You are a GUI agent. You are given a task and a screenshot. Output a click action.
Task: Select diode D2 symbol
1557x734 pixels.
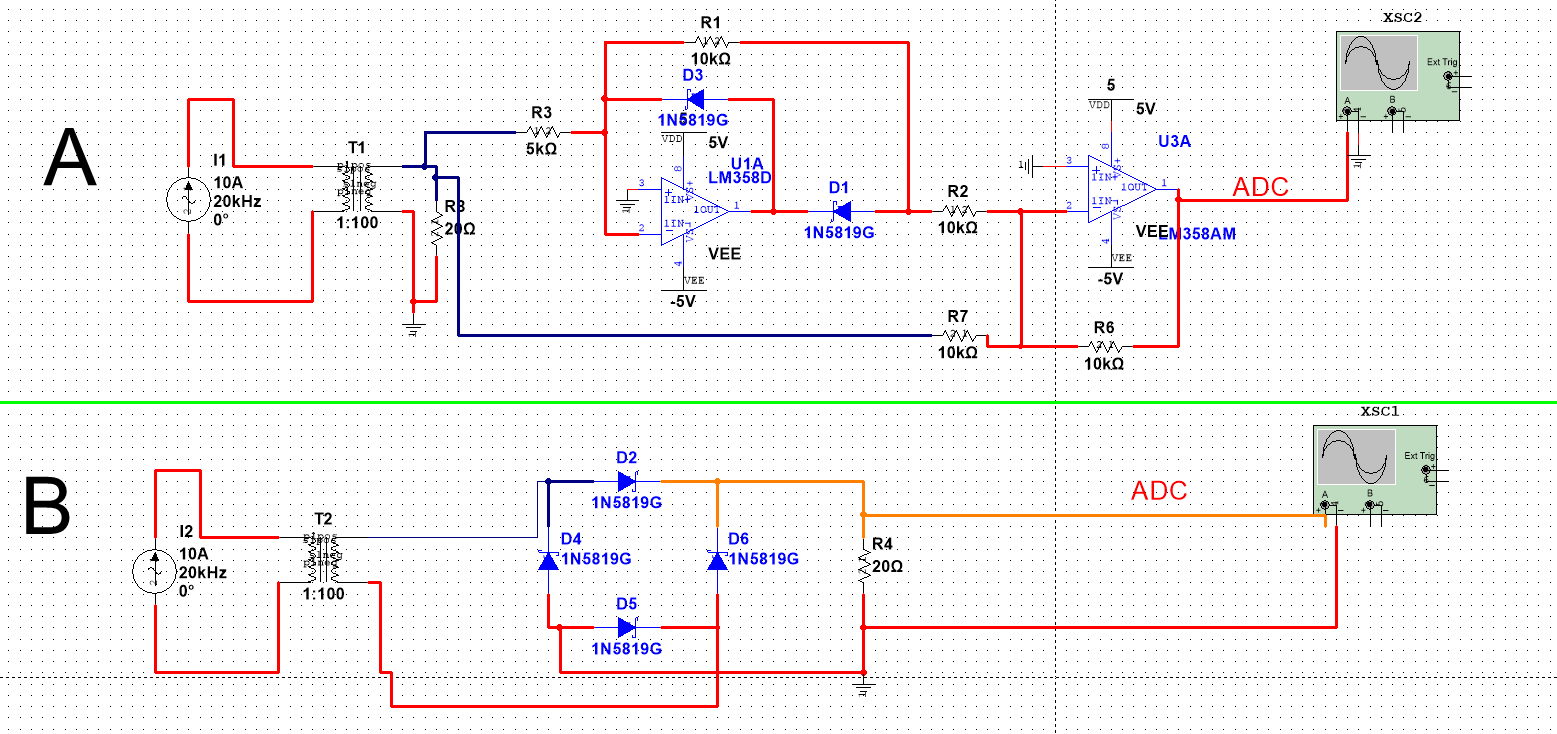(627, 480)
